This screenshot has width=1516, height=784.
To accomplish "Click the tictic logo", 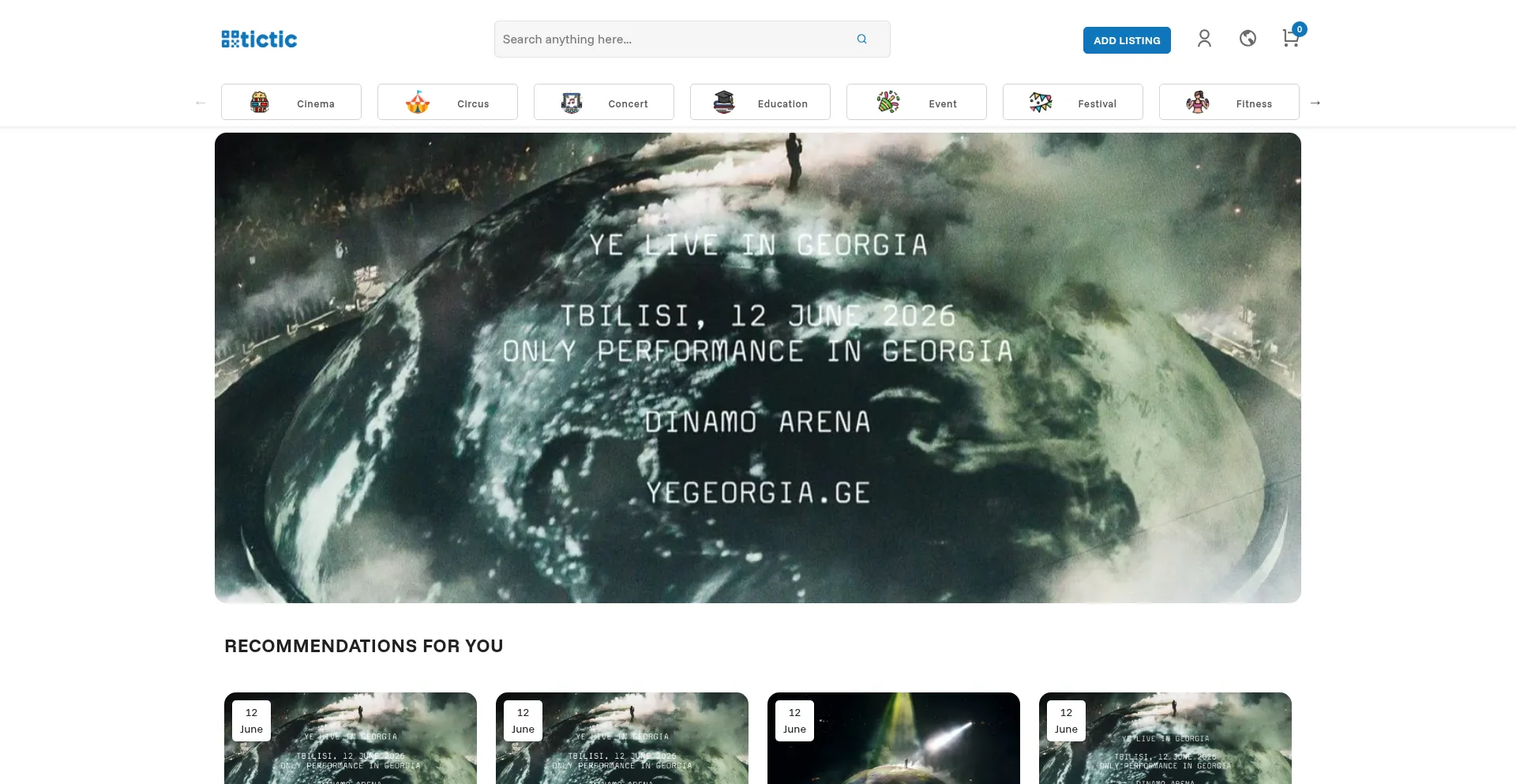I will click(x=259, y=39).
